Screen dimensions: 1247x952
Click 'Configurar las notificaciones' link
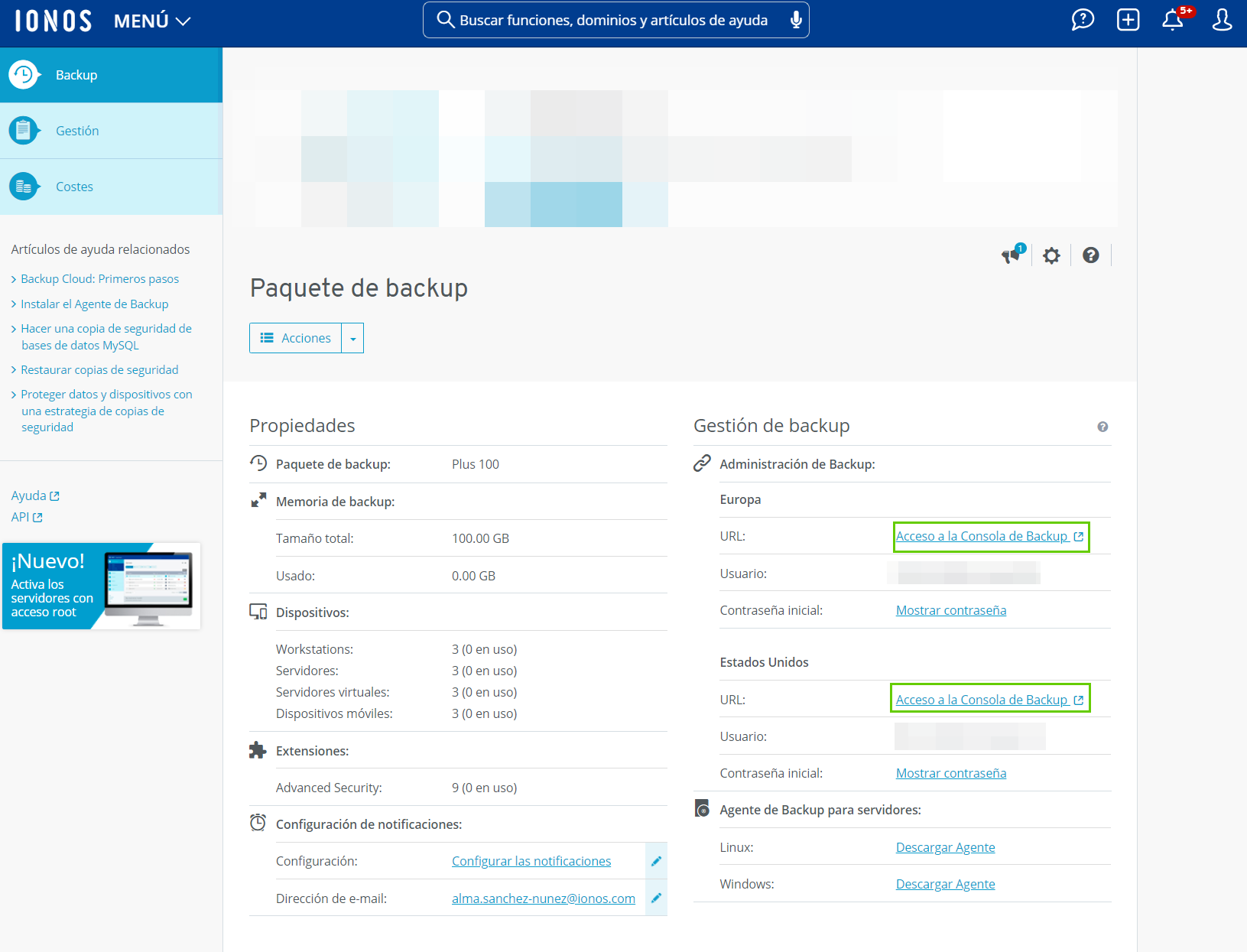click(531, 861)
